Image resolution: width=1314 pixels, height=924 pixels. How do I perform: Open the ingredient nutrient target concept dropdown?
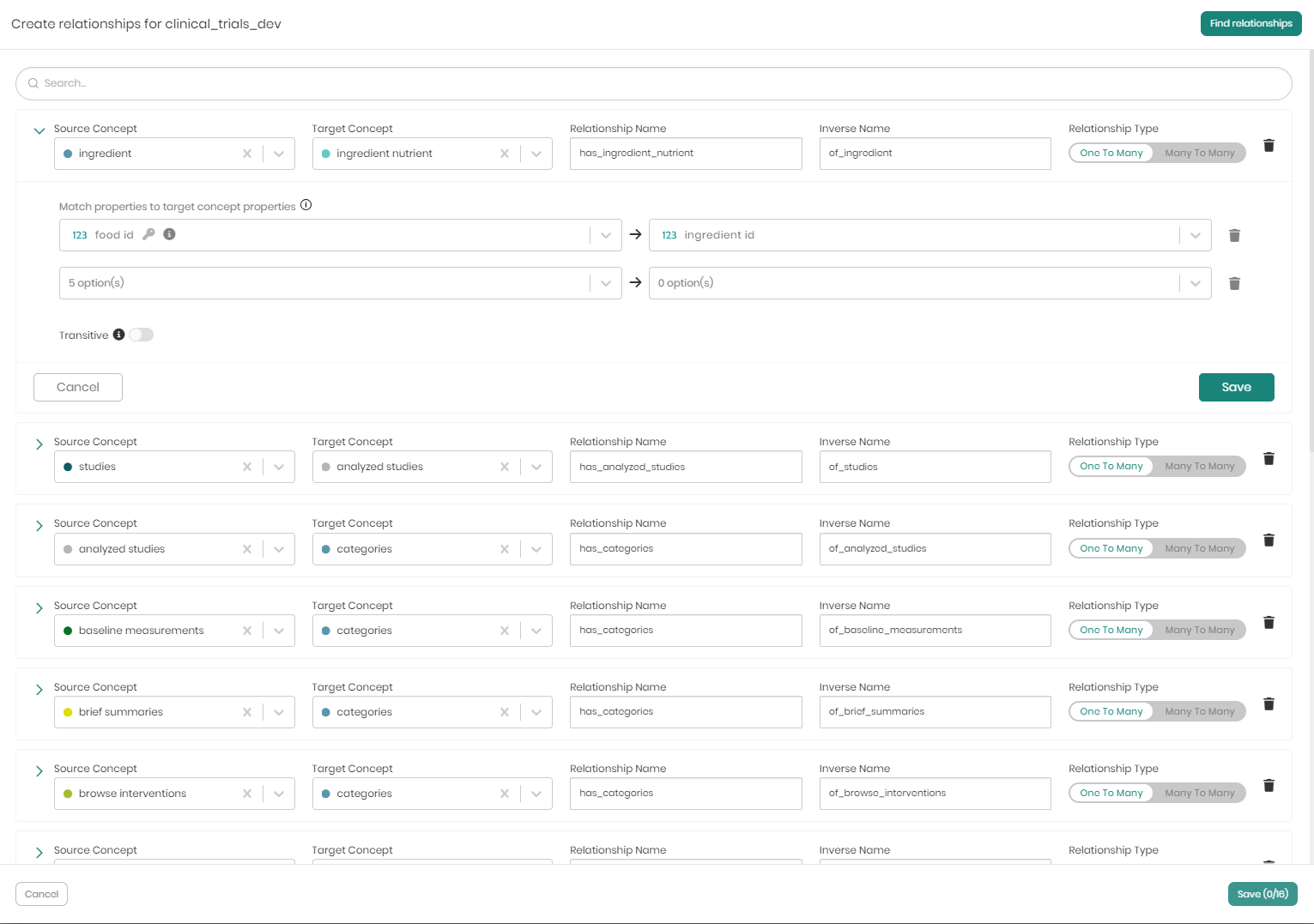536,154
